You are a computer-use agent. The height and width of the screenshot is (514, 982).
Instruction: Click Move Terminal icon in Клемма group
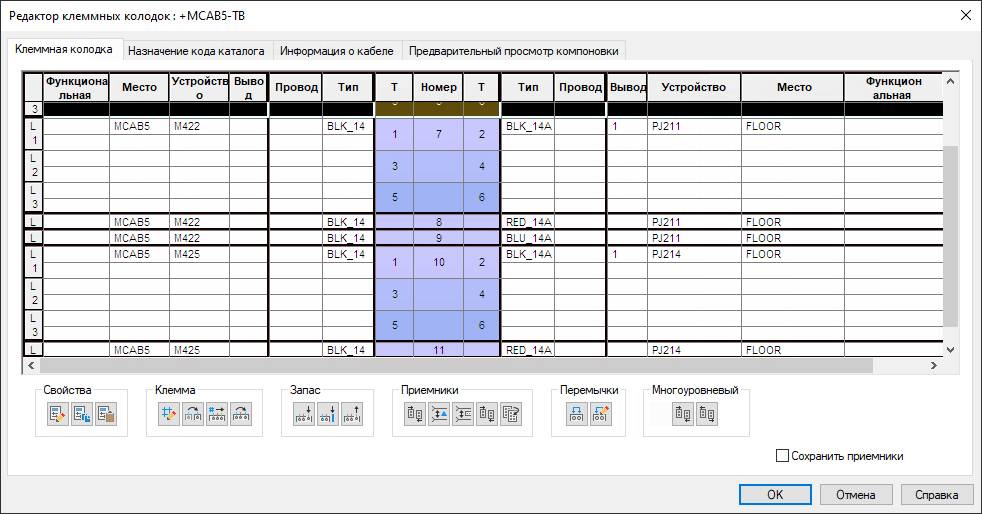coord(241,414)
